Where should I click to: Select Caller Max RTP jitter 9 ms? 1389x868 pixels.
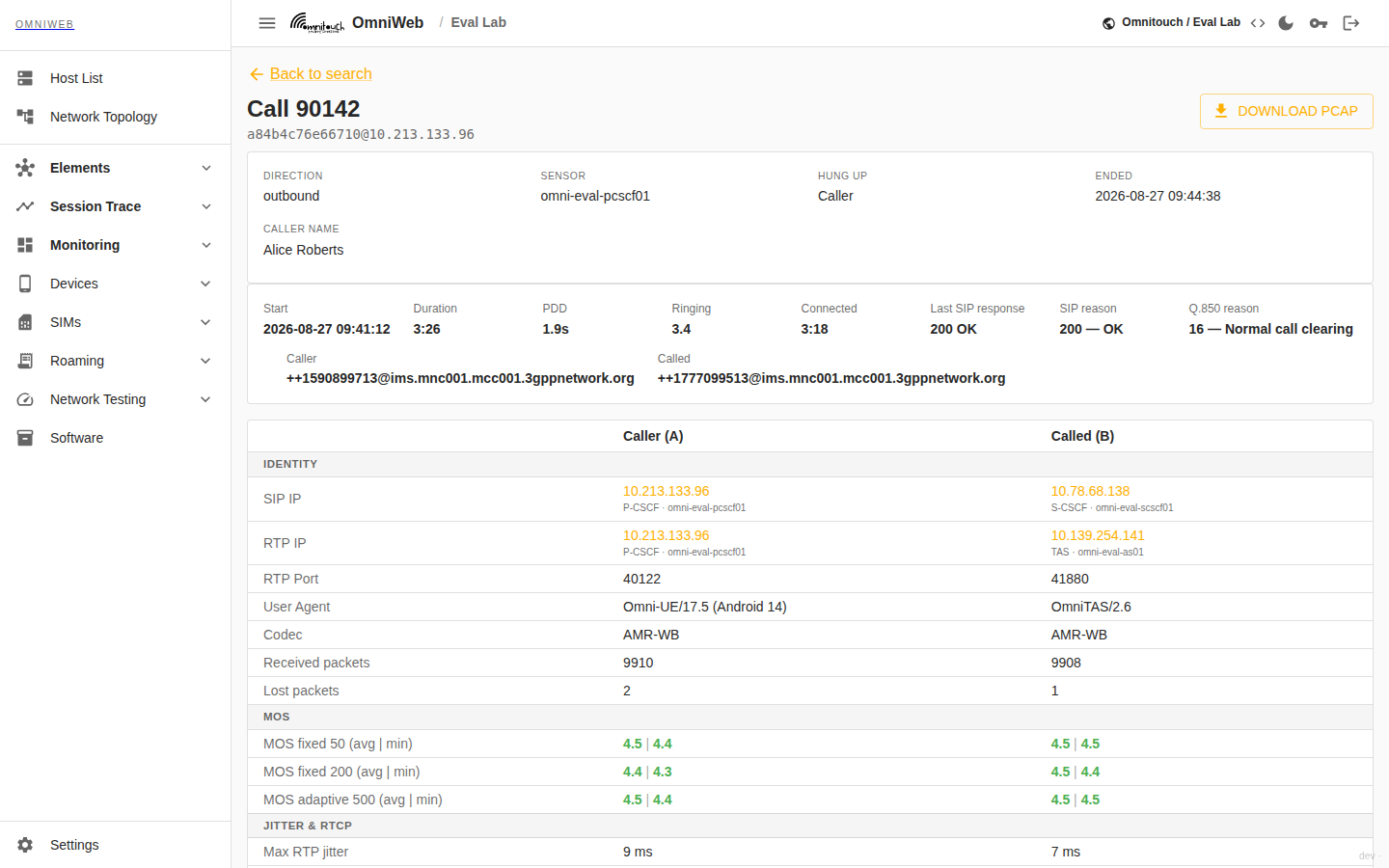pyautogui.click(x=638, y=852)
